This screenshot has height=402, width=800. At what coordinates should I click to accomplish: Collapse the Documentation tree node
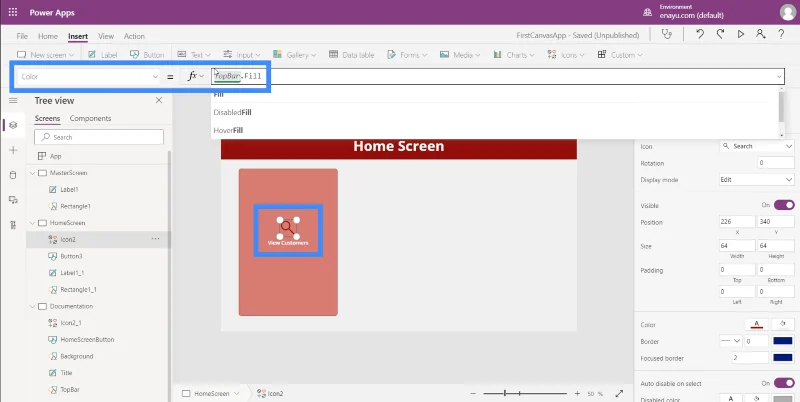pos(33,306)
